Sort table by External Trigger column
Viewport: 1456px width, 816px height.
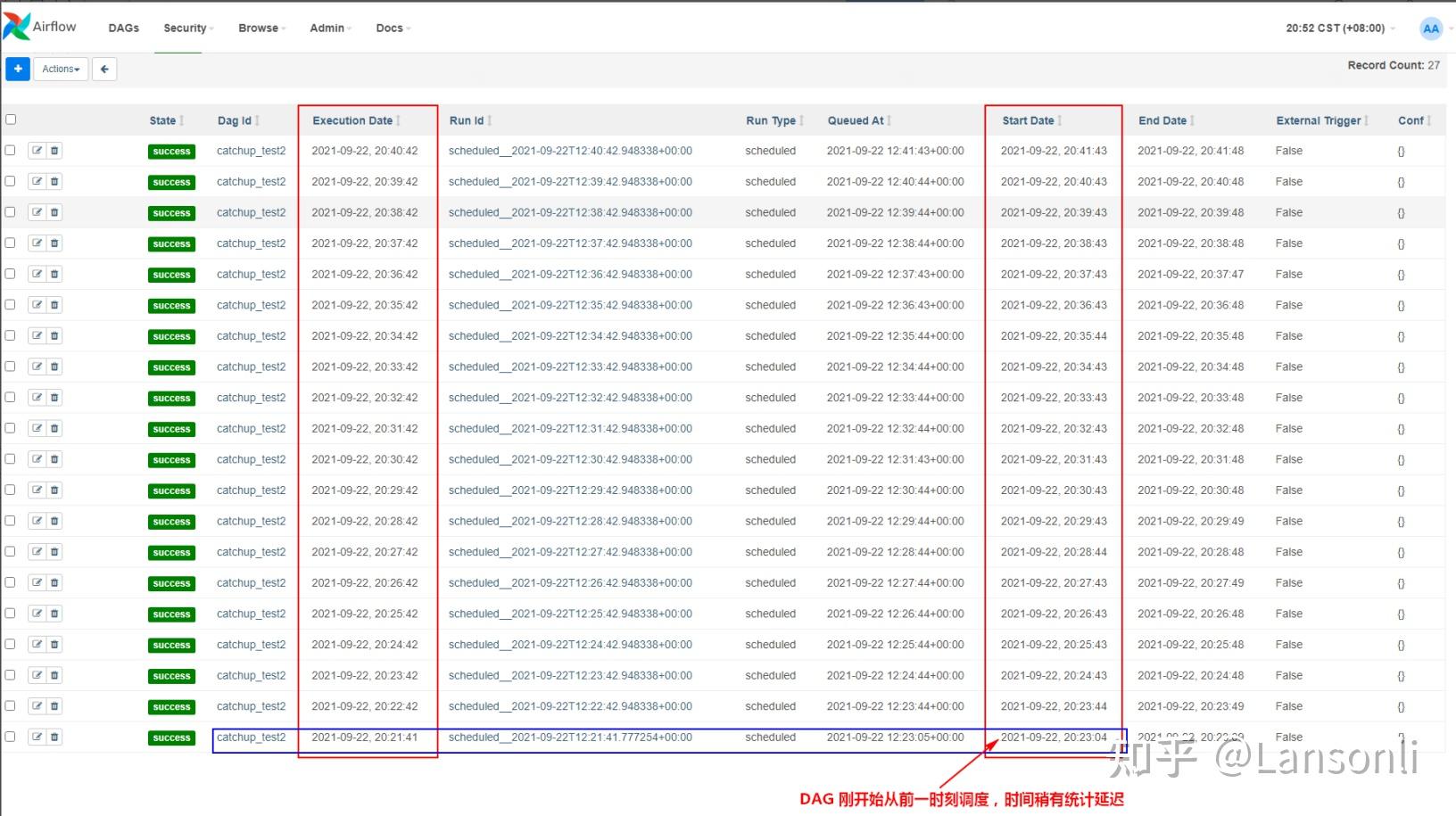click(x=1322, y=120)
